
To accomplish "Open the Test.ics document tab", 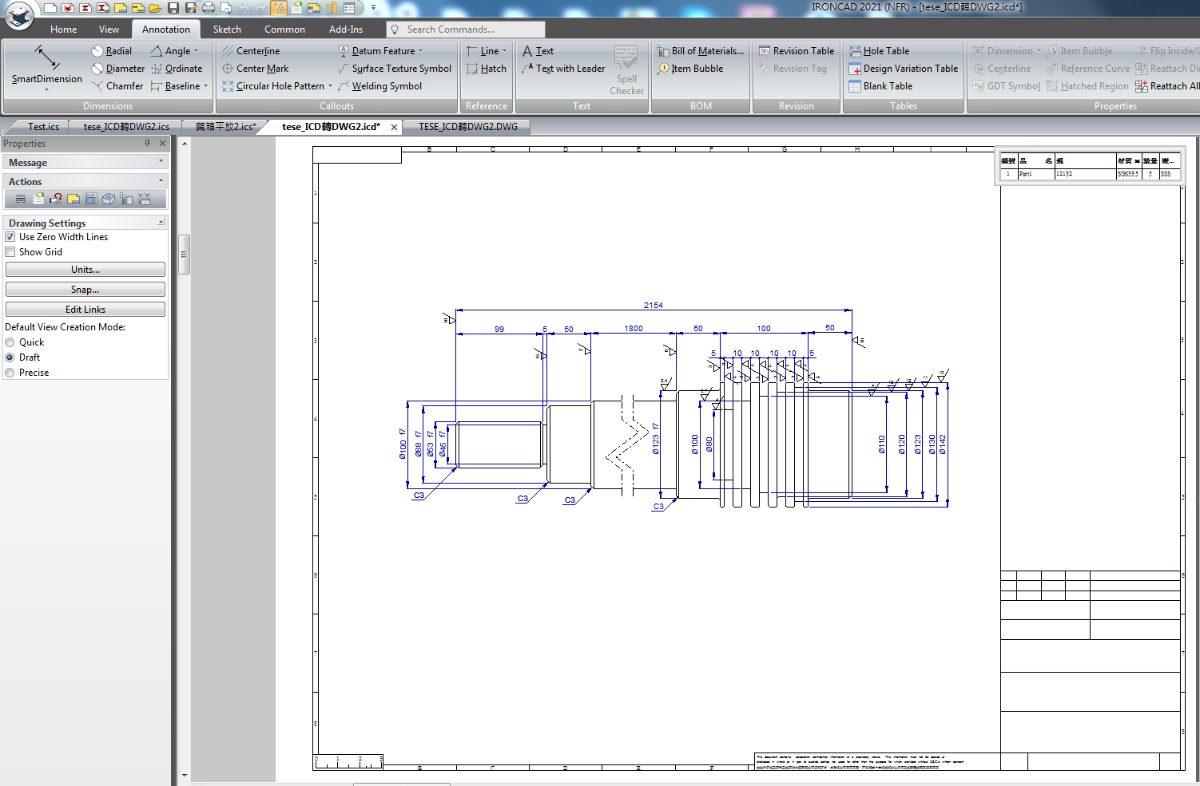I will tap(43, 127).
